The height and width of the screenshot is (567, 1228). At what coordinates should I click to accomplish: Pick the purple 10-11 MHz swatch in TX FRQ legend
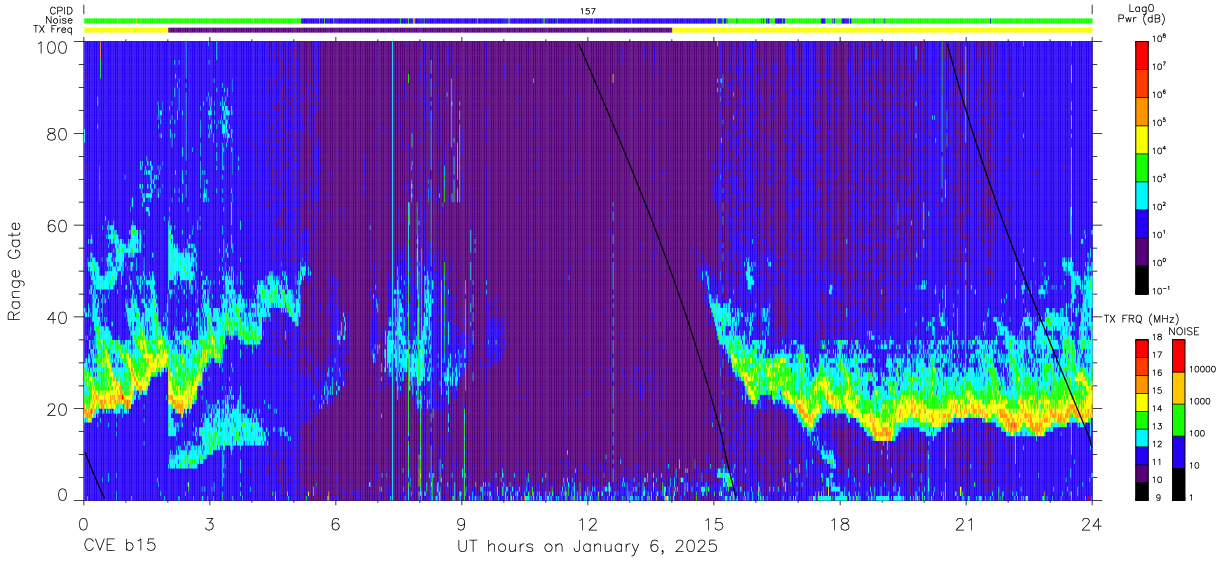pyautogui.click(x=1143, y=473)
